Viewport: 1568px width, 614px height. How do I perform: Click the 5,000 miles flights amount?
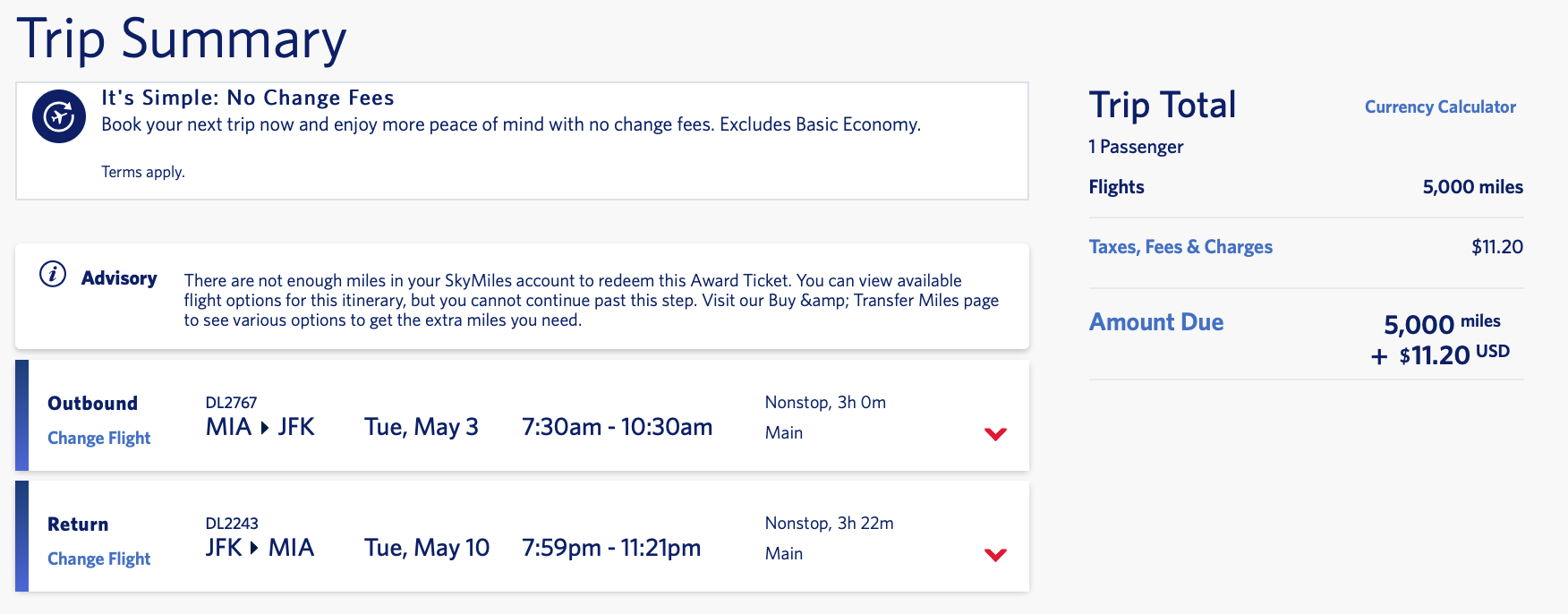(1472, 187)
